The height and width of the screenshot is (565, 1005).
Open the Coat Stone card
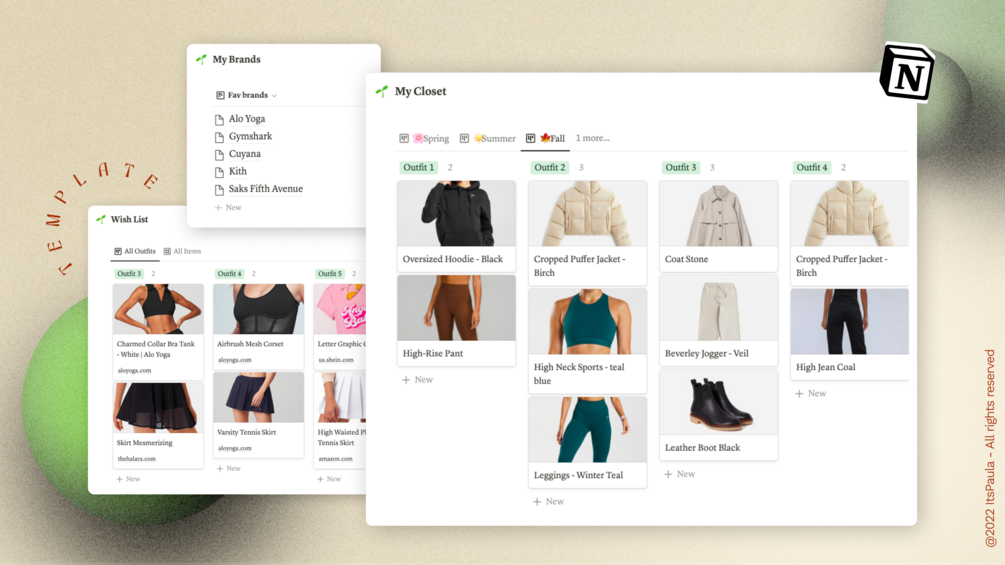pyautogui.click(x=718, y=226)
